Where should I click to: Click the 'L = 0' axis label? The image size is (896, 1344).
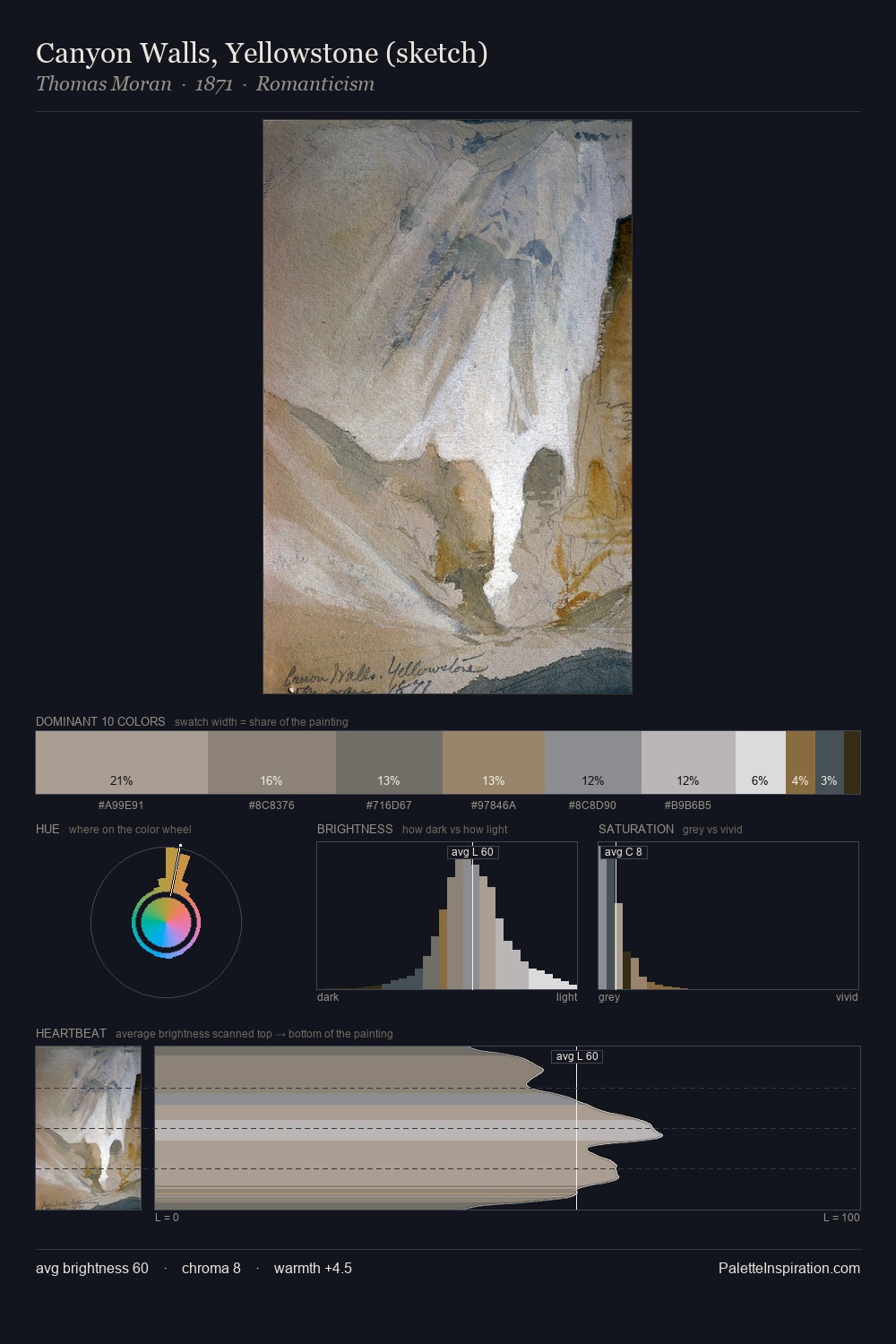click(167, 1218)
